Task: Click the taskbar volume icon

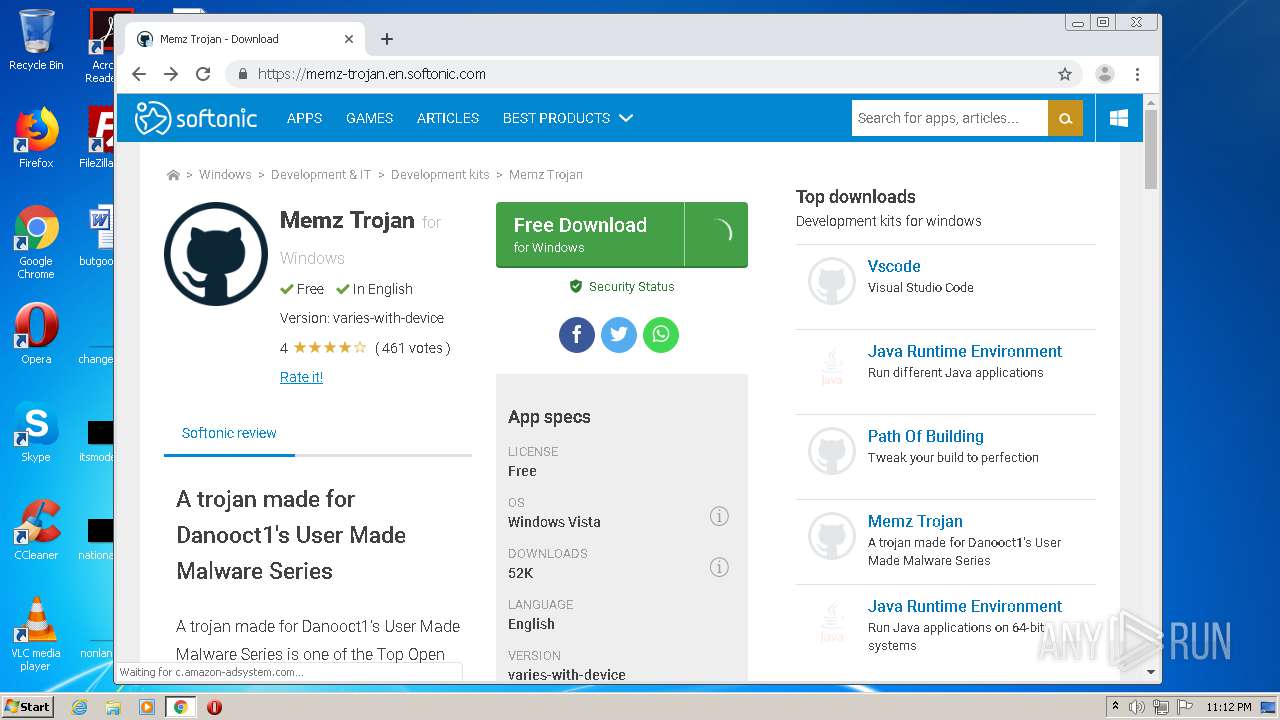Action: pyautogui.click(x=1137, y=707)
